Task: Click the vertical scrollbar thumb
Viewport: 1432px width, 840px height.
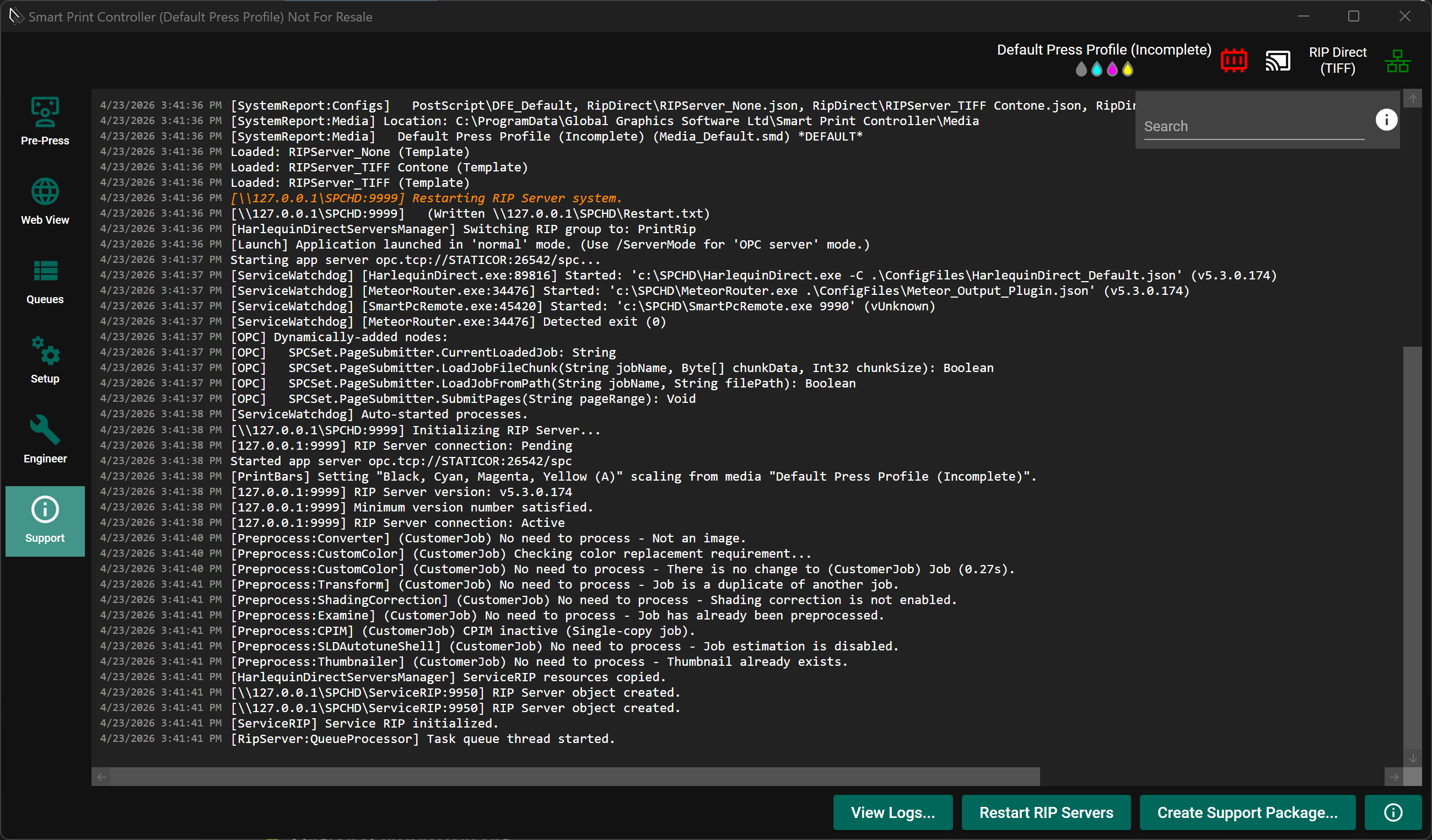Action: (x=1413, y=548)
